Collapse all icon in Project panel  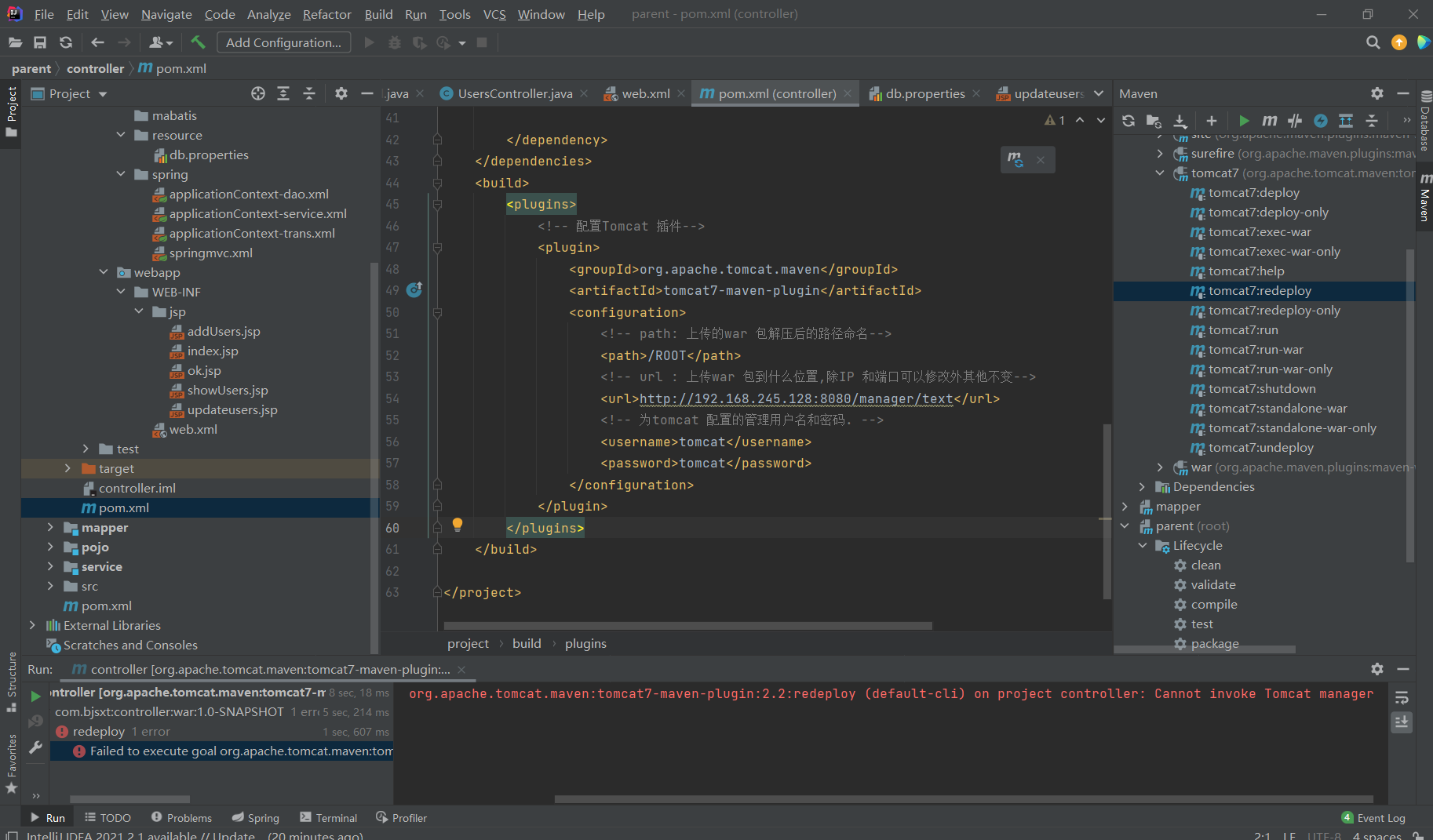pos(309,93)
